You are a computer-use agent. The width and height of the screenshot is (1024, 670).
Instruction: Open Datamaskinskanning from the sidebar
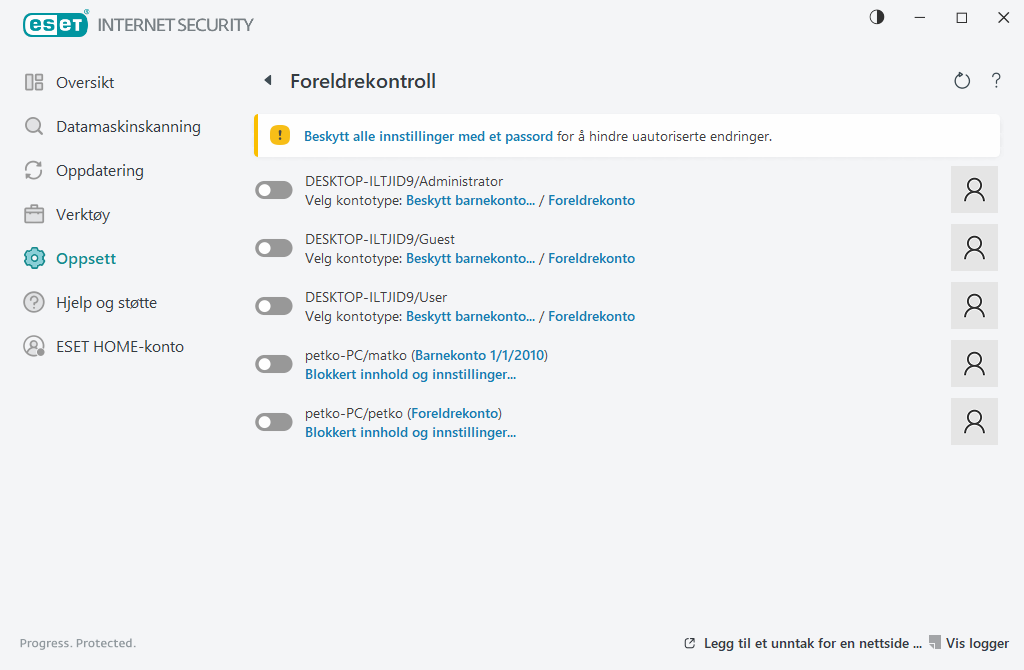point(128,126)
